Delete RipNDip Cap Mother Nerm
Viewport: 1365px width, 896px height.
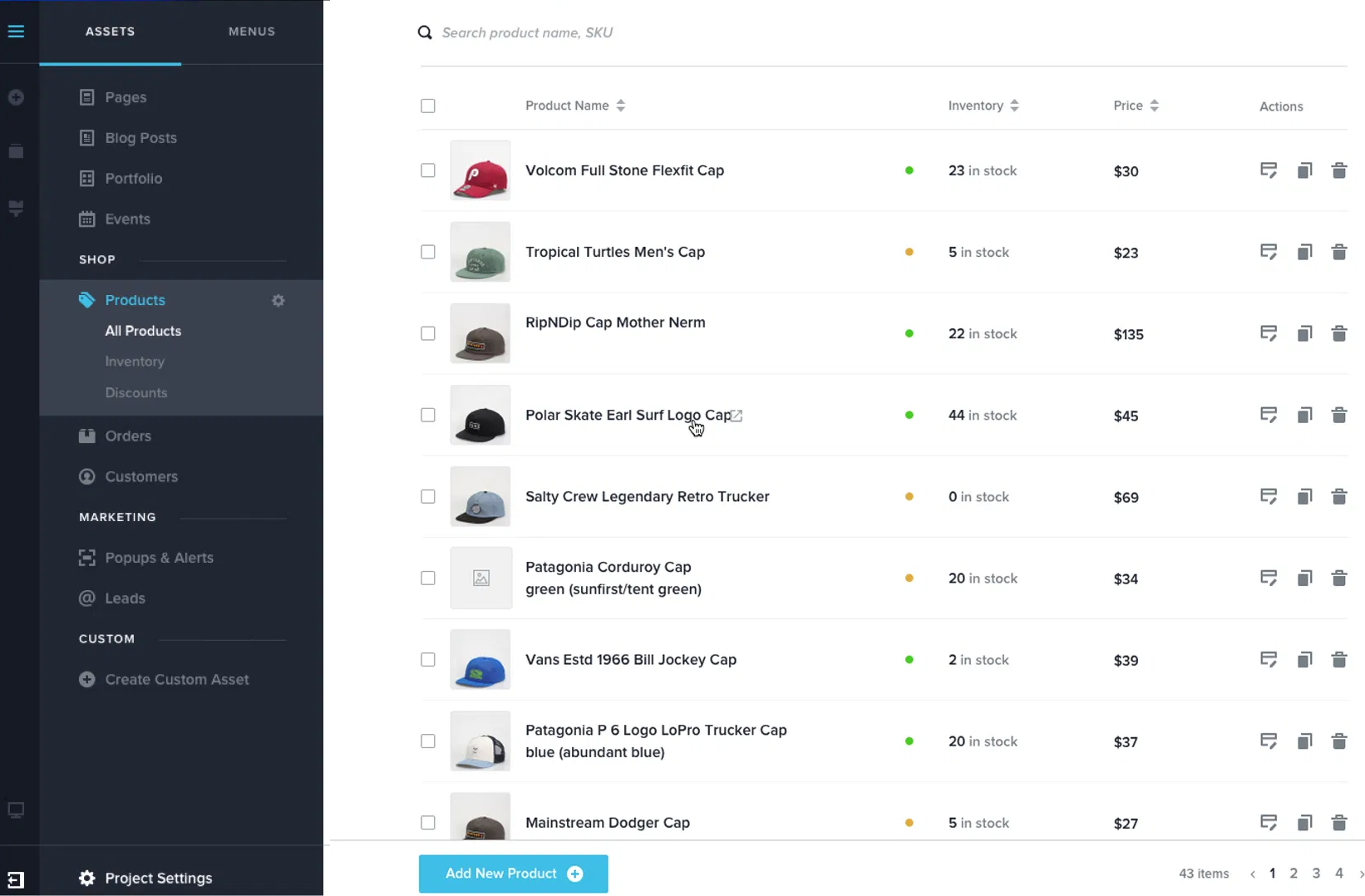pyautogui.click(x=1338, y=333)
